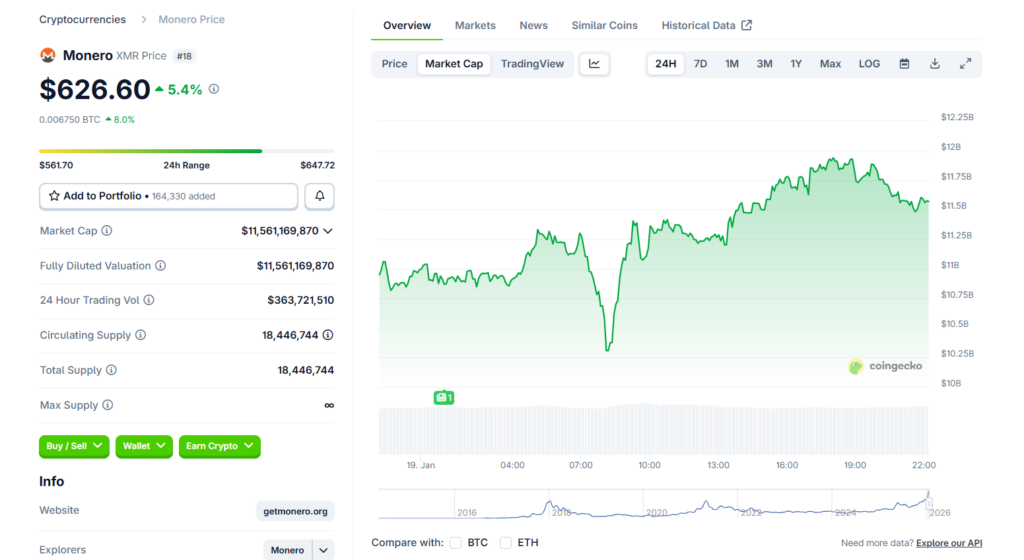Expand the Market Cap details chevron
This screenshot has height=560, width=1024.
[328, 231]
